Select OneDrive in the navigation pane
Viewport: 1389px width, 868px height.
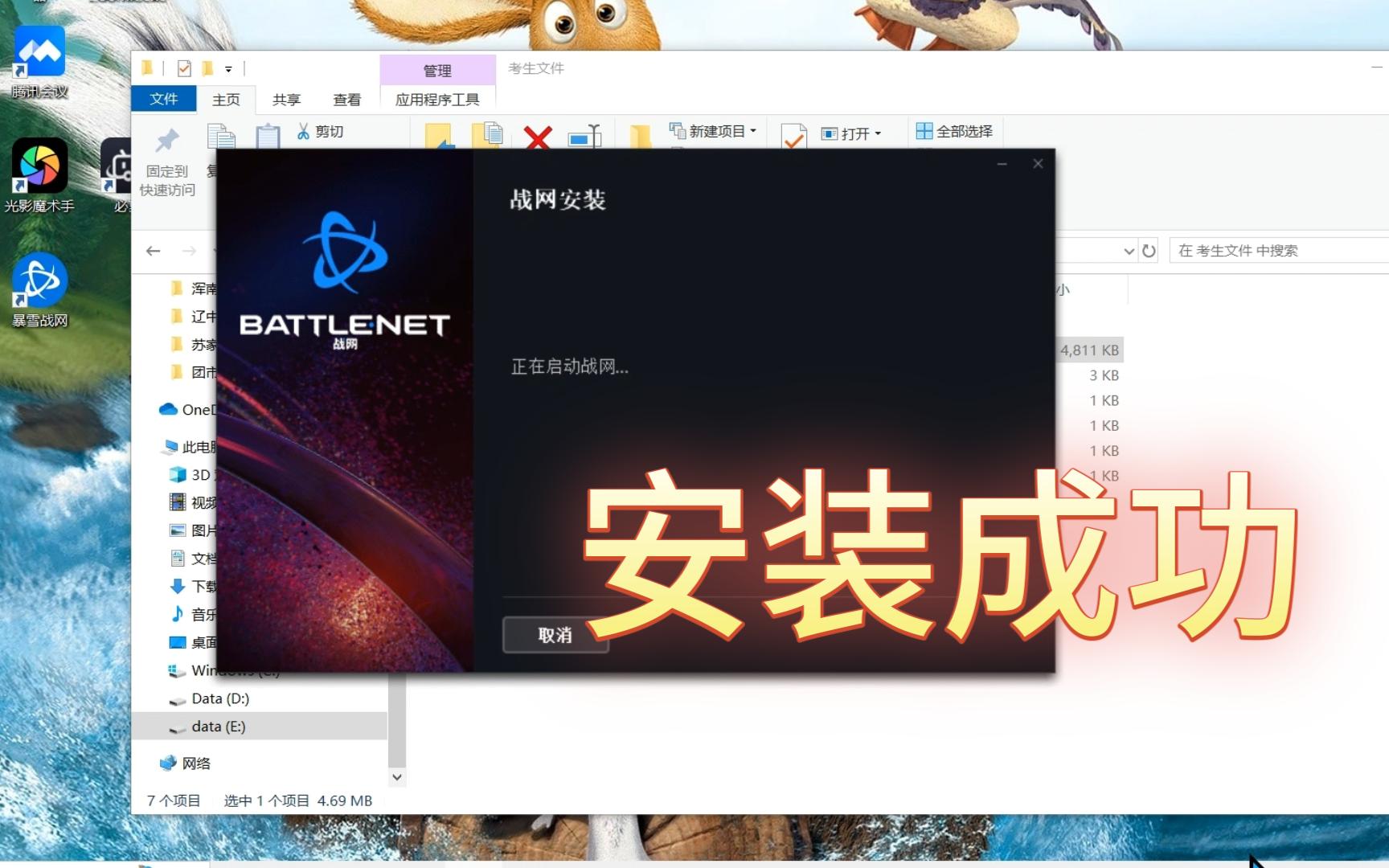[x=188, y=410]
